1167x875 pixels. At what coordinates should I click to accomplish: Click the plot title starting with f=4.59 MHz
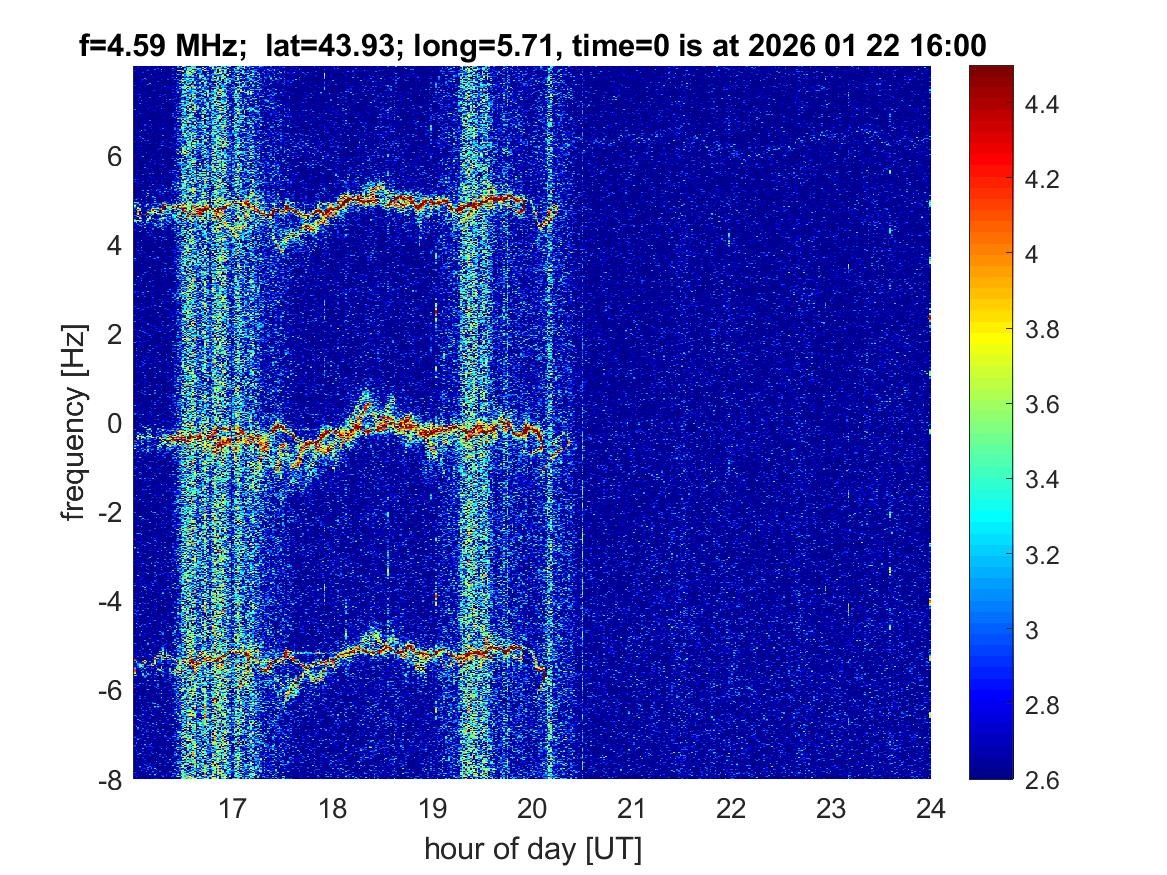tap(533, 46)
